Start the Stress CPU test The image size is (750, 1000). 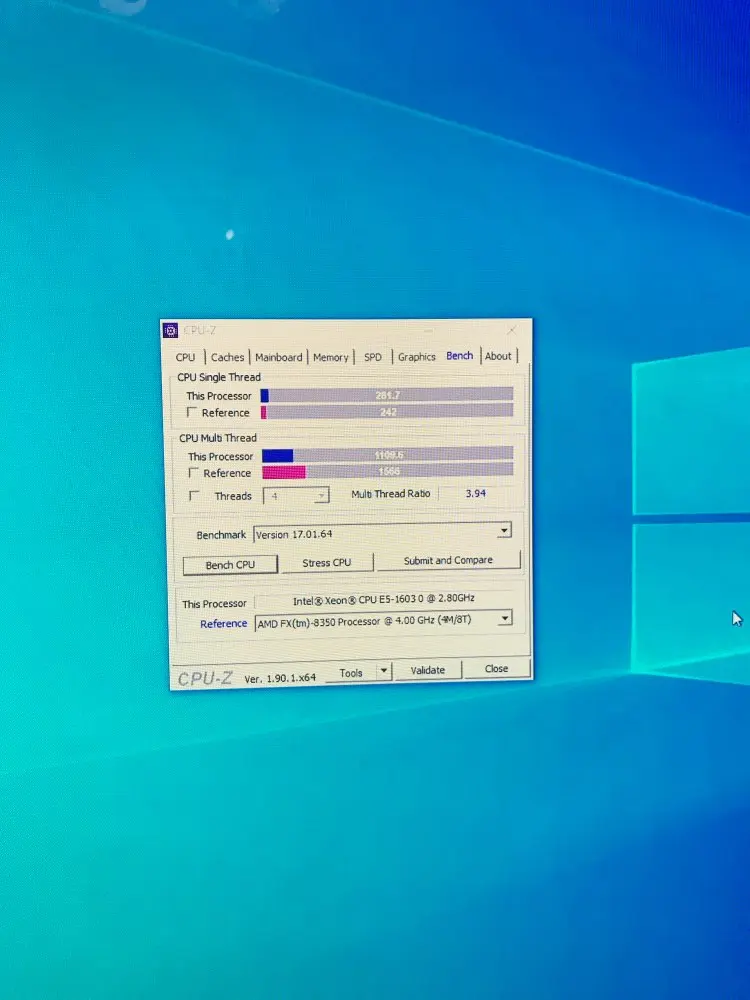click(327, 562)
